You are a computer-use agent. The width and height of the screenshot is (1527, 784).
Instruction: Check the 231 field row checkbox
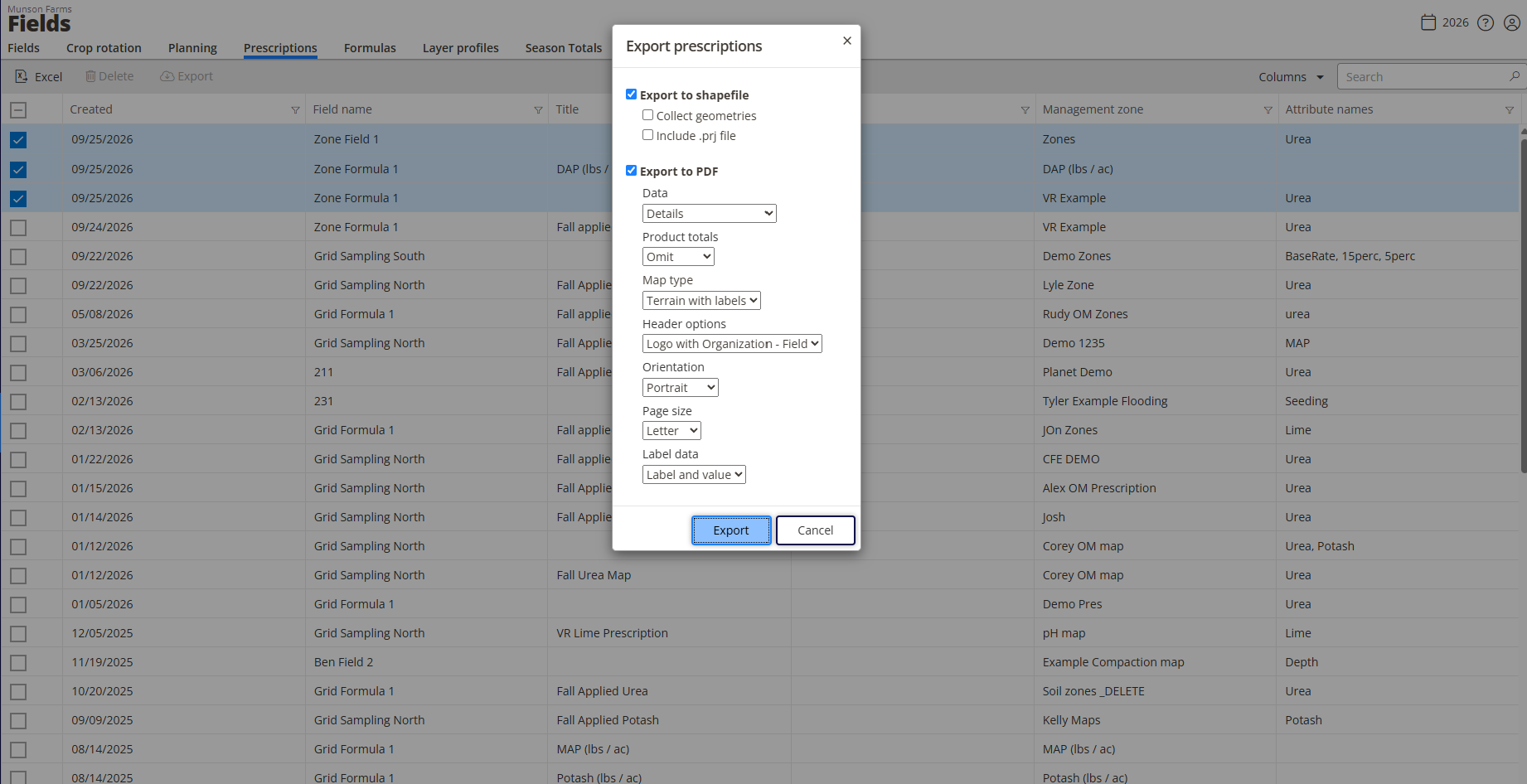click(18, 401)
